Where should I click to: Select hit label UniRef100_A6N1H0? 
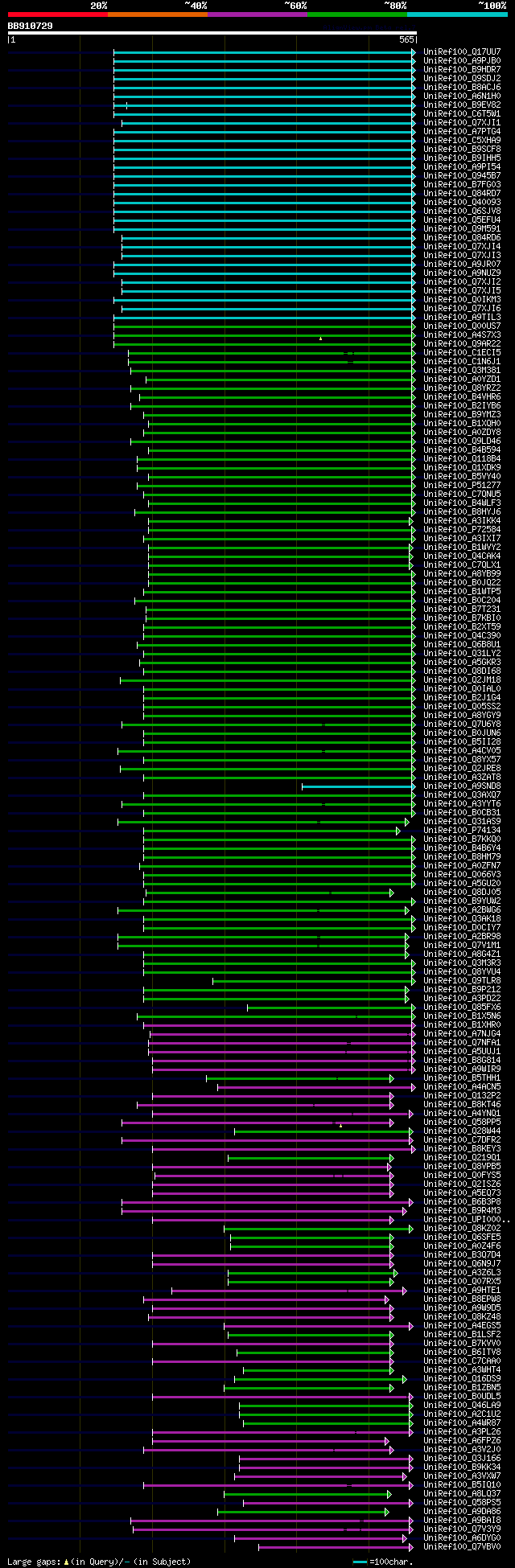(462, 96)
